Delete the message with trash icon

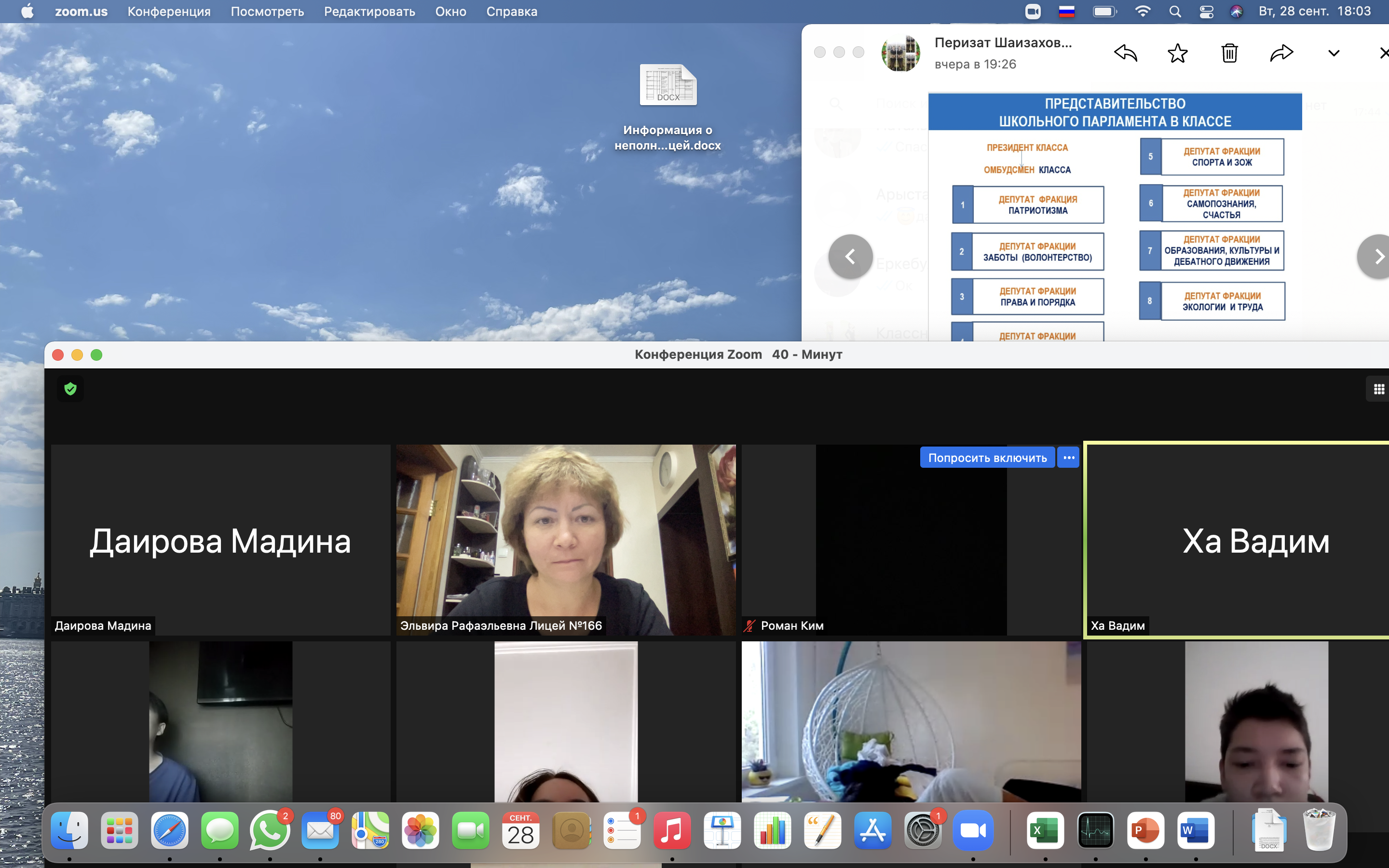click(x=1229, y=53)
